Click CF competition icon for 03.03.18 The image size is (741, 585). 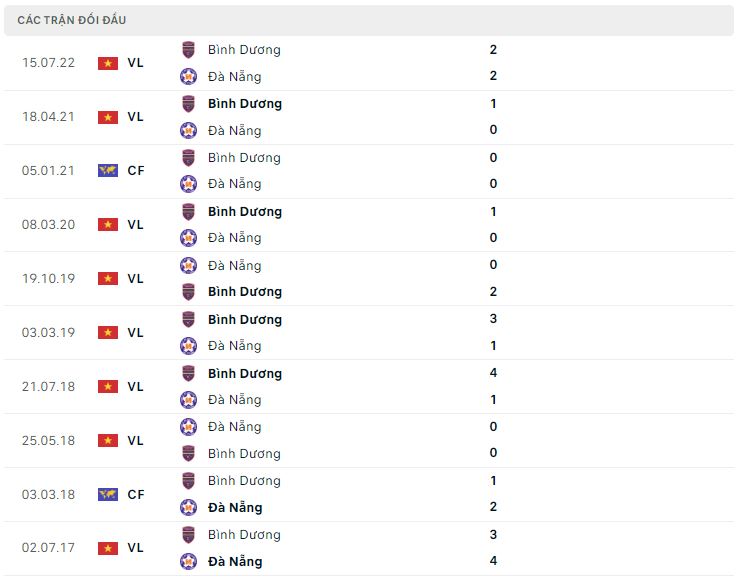107,495
